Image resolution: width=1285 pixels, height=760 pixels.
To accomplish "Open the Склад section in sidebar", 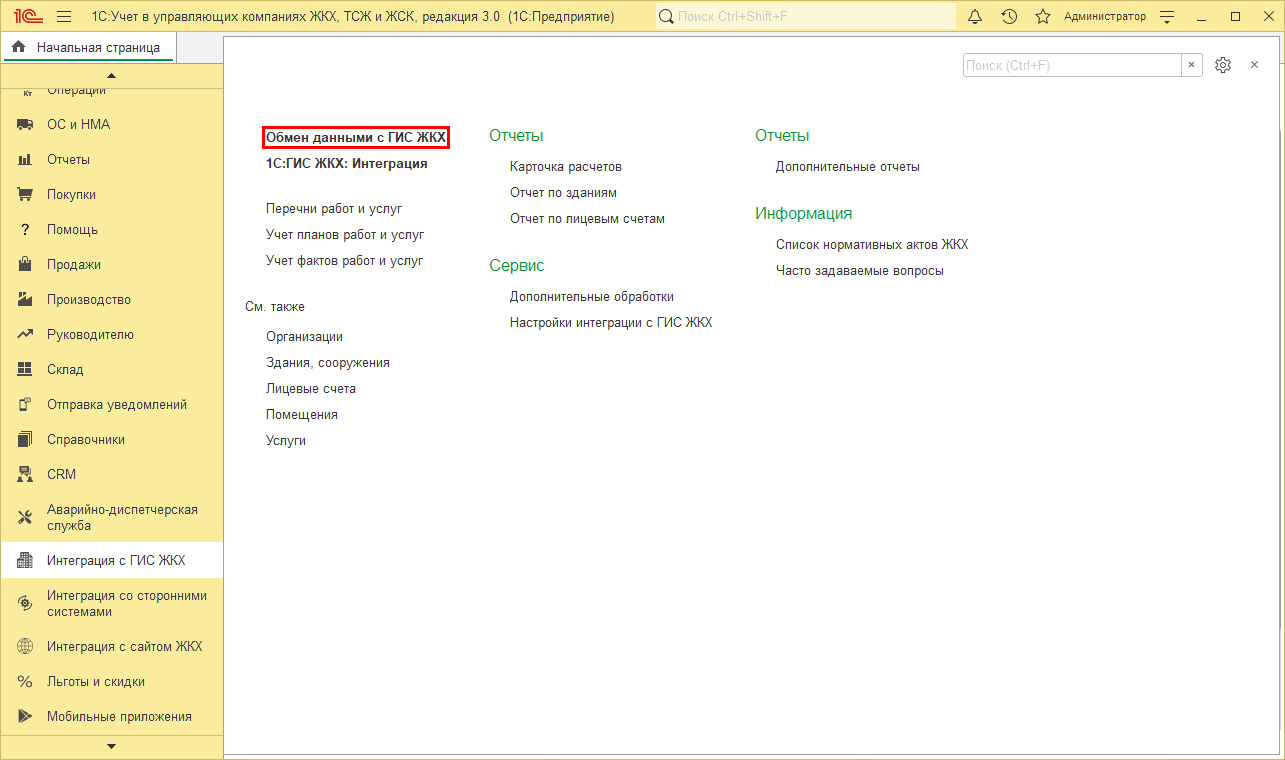I will click(65, 370).
